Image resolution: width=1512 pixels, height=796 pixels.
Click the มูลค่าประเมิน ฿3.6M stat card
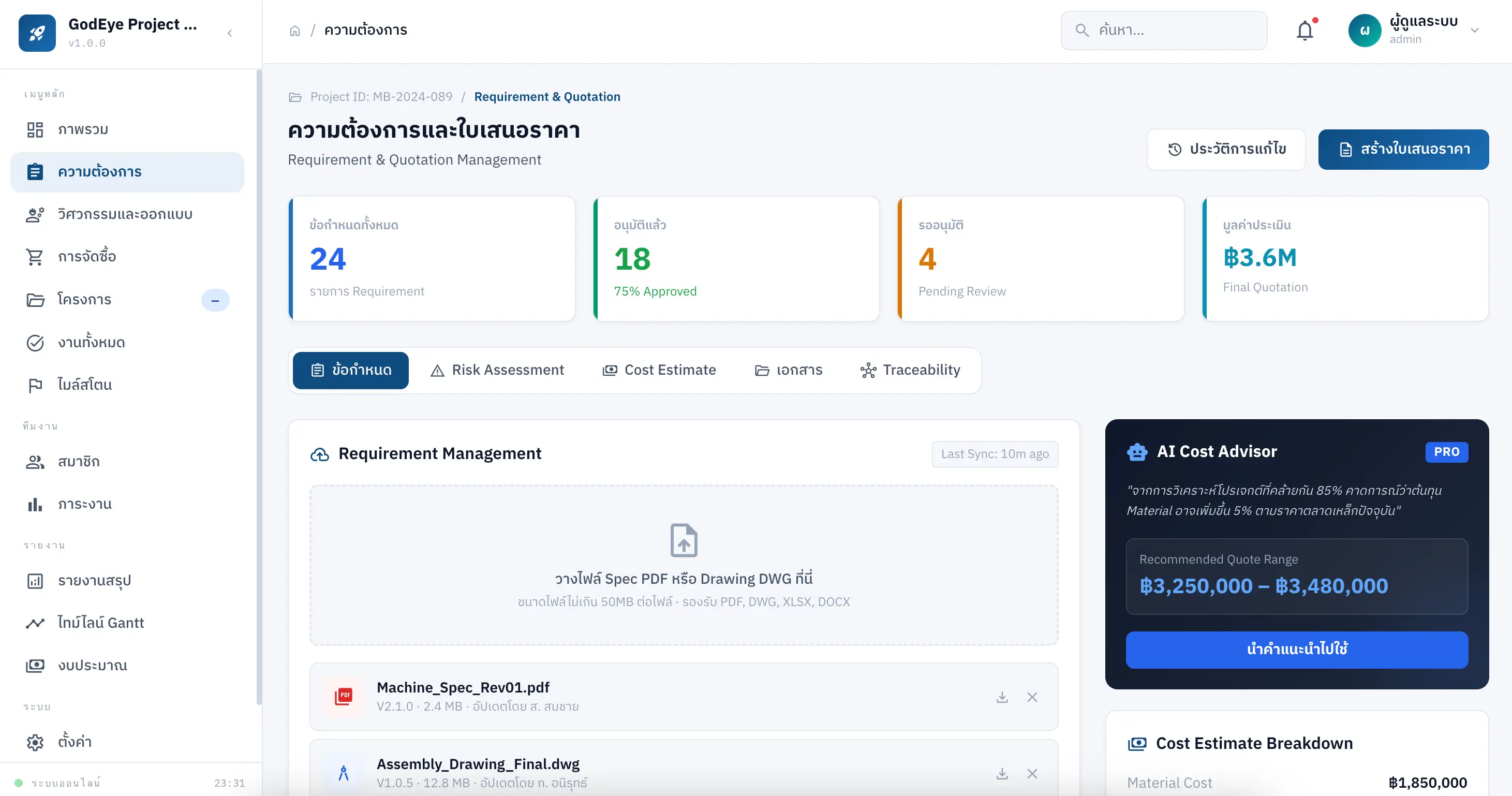(x=1345, y=258)
